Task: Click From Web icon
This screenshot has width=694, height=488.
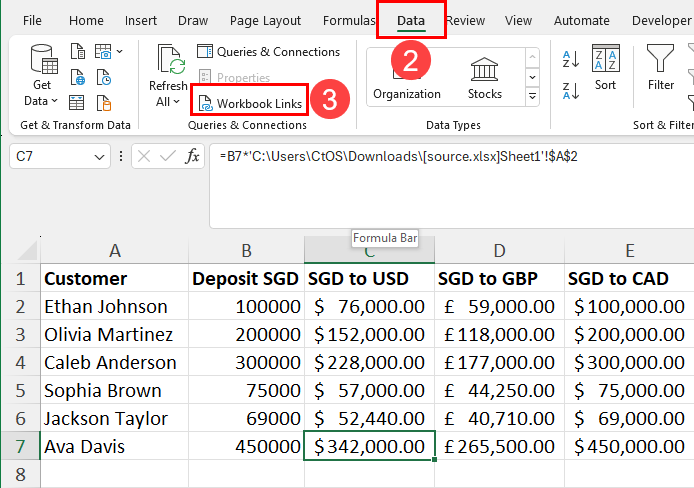Action: point(77,77)
